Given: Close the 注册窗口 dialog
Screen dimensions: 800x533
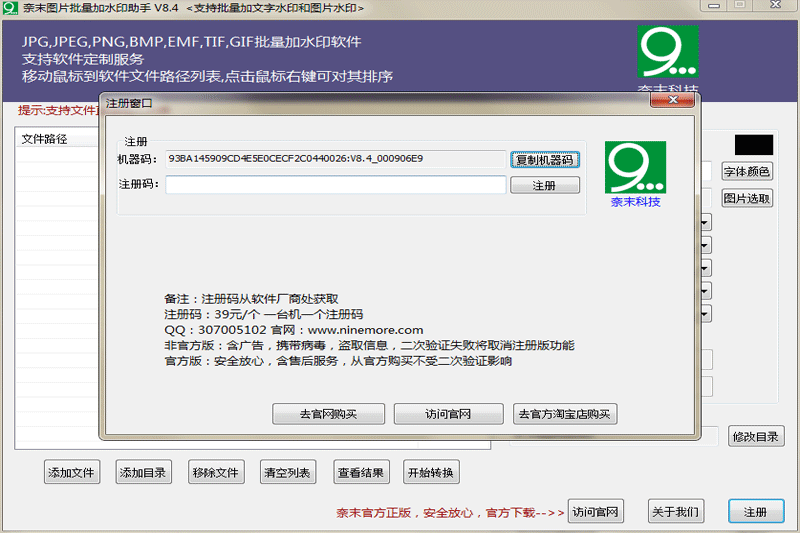Looking at the screenshot, I should pos(672,100).
